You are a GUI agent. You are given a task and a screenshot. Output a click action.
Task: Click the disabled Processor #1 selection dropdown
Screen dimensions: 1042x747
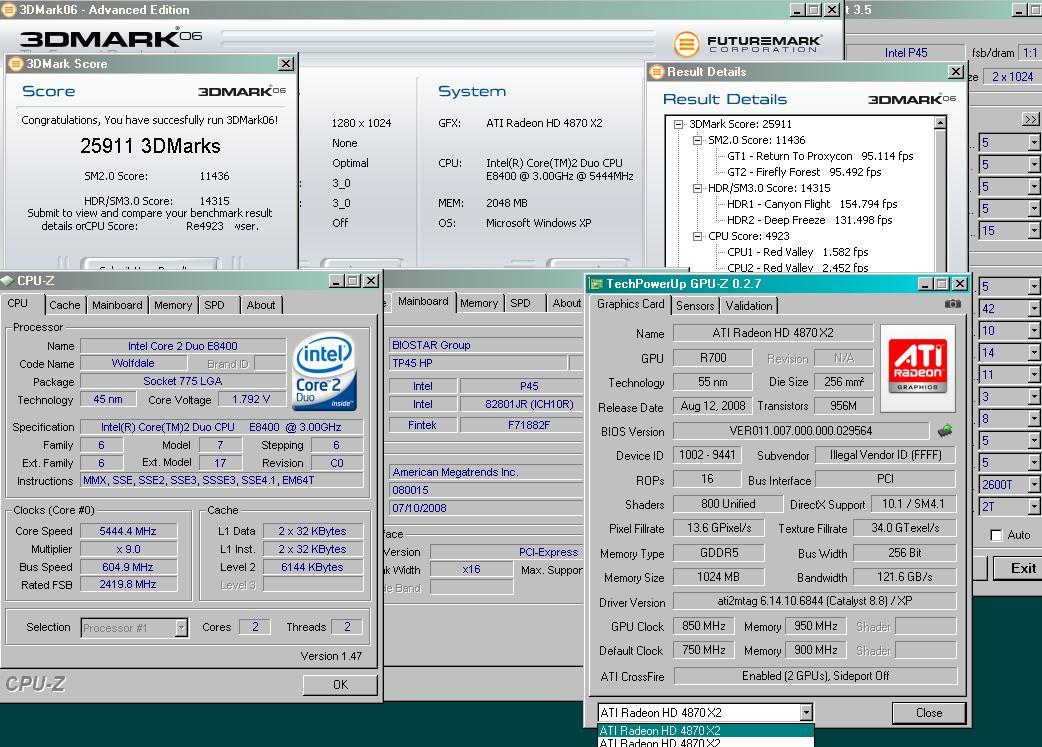click(x=134, y=627)
